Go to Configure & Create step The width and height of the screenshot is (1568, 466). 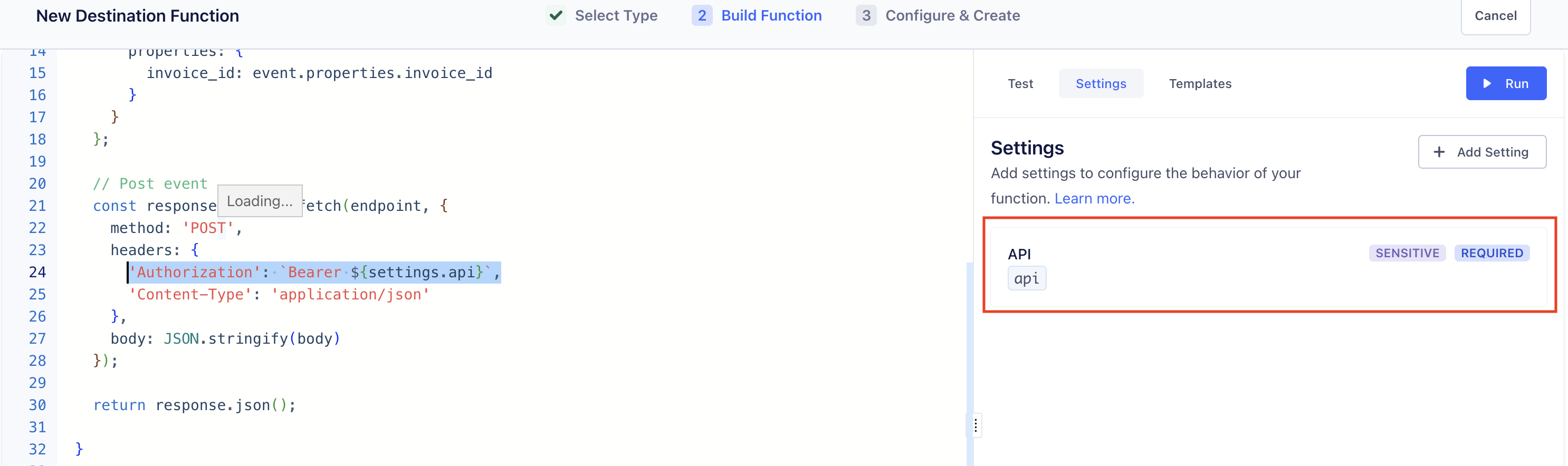pos(952,15)
